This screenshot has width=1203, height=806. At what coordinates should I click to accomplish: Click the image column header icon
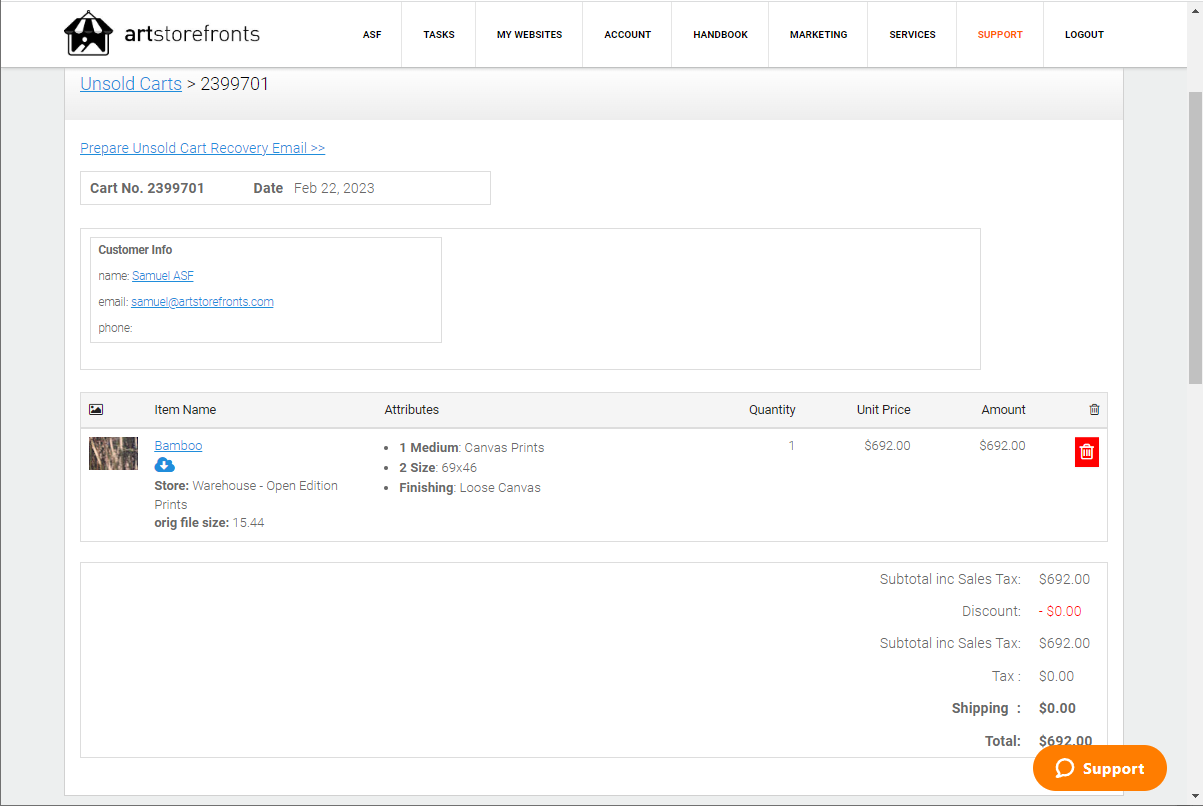[96, 409]
